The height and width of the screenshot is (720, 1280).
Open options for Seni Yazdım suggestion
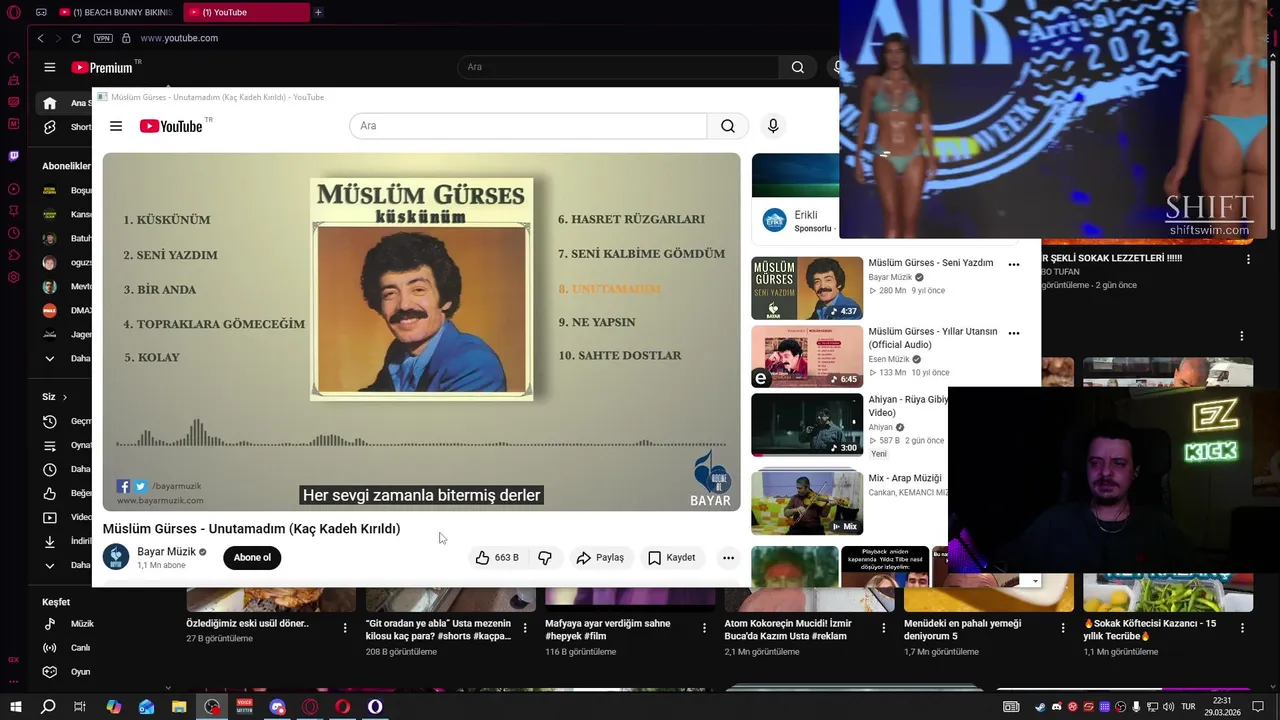tap(1014, 265)
